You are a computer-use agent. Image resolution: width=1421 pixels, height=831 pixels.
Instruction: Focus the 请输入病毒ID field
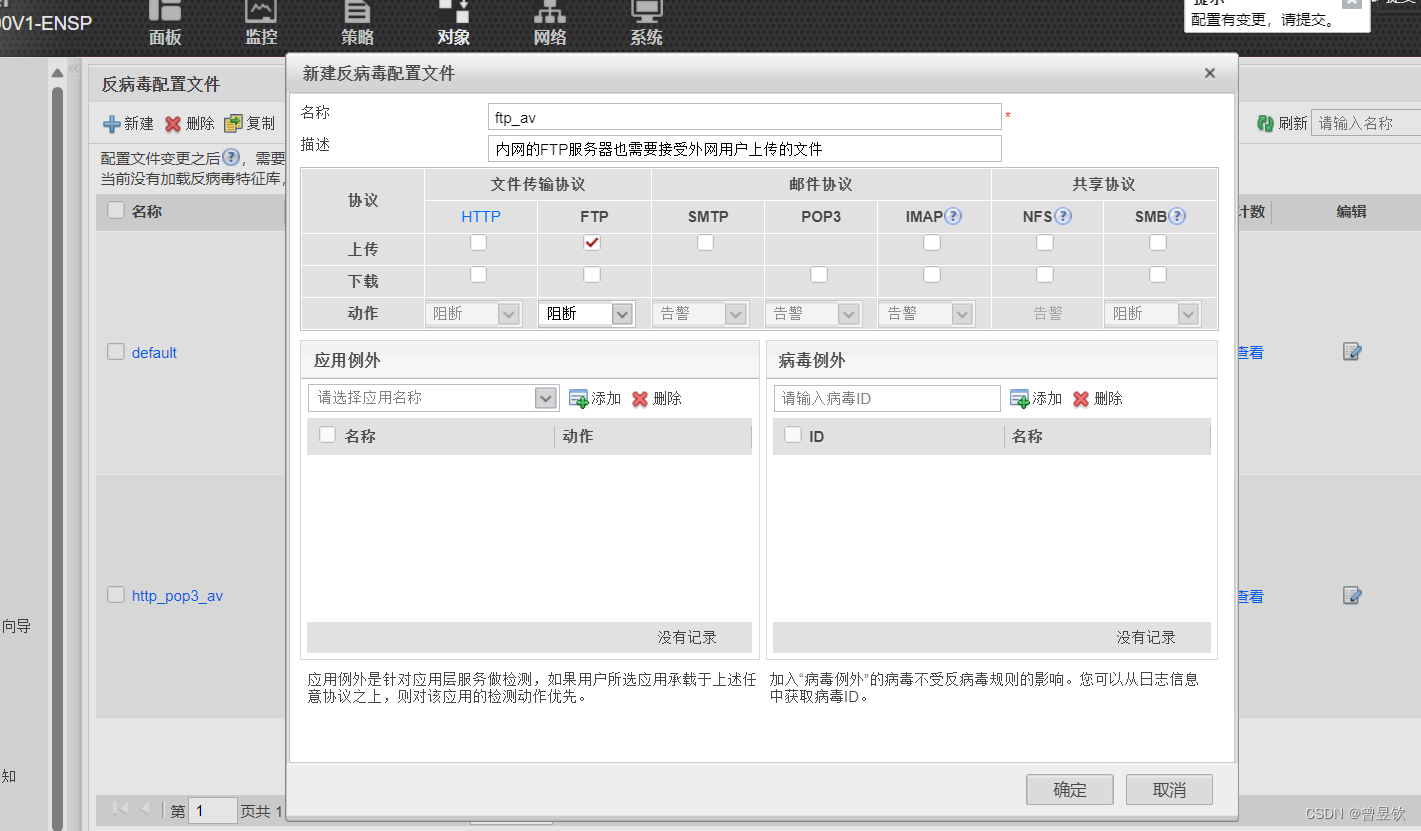(x=887, y=398)
